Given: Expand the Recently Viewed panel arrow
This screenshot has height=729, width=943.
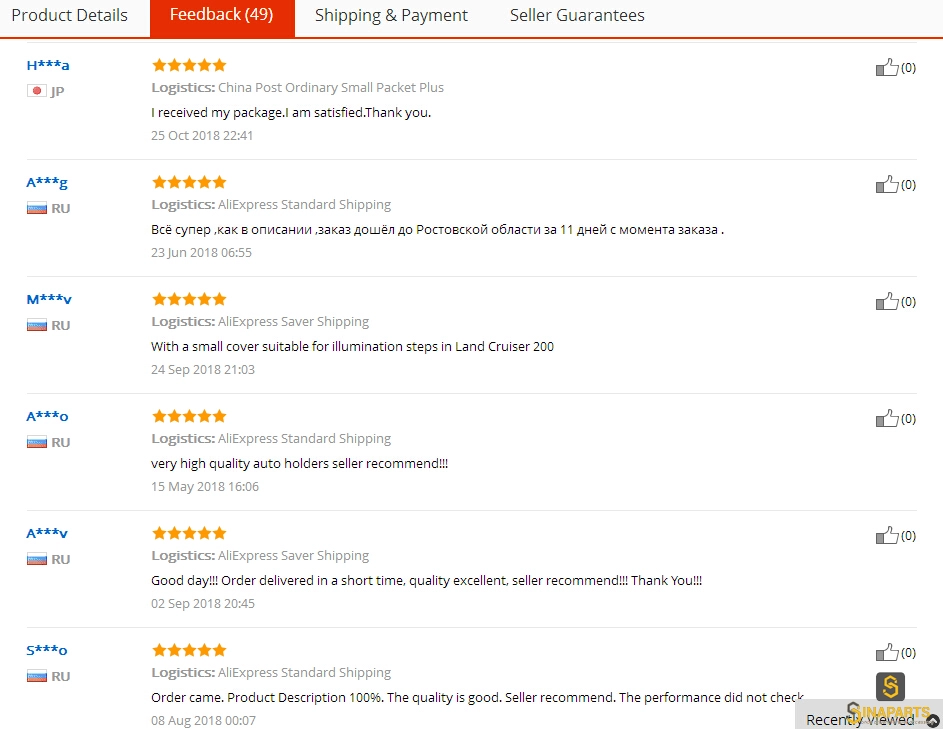Looking at the screenshot, I should pyautogui.click(x=933, y=720).
